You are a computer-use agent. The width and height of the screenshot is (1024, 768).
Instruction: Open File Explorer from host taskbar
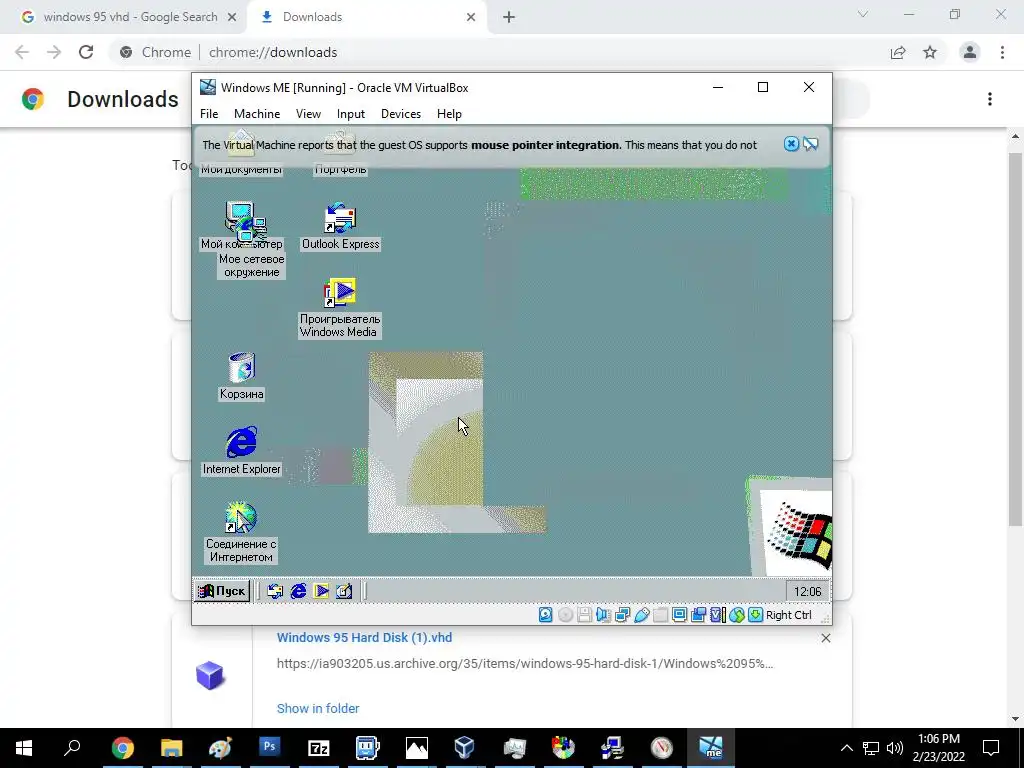coord(171,748)
